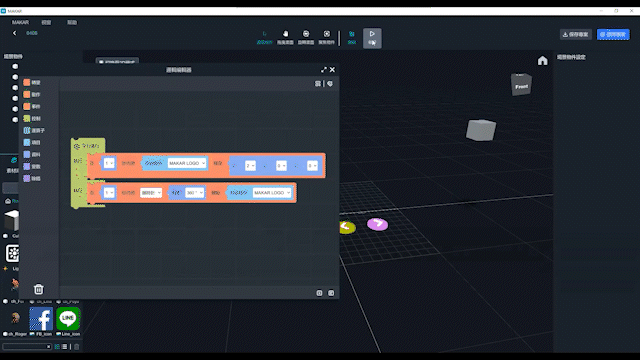Switch assets to grid view
Screen dimensions: 640x360
tap(57, 347)
